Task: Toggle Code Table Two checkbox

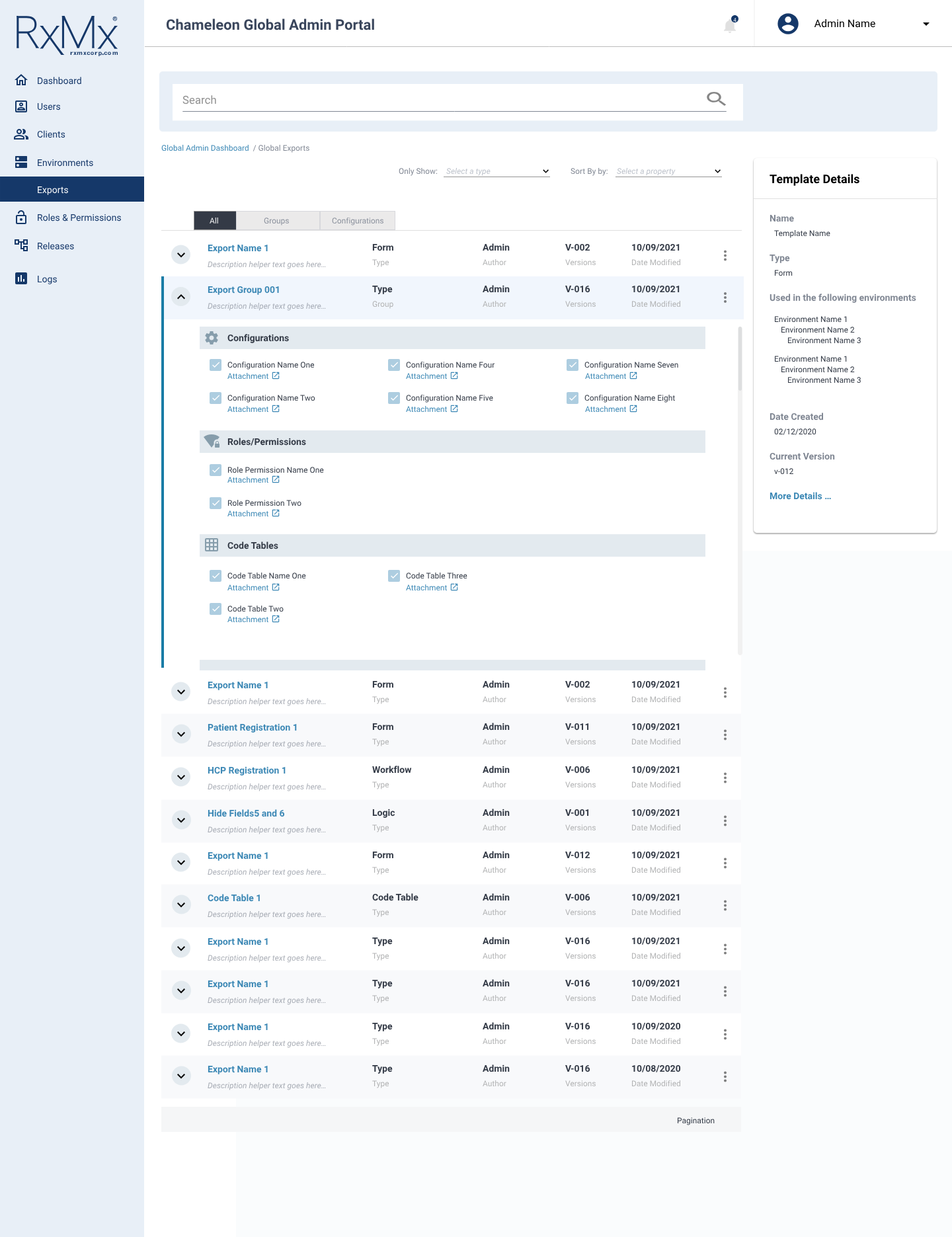Action: click(x=216, y=609)
